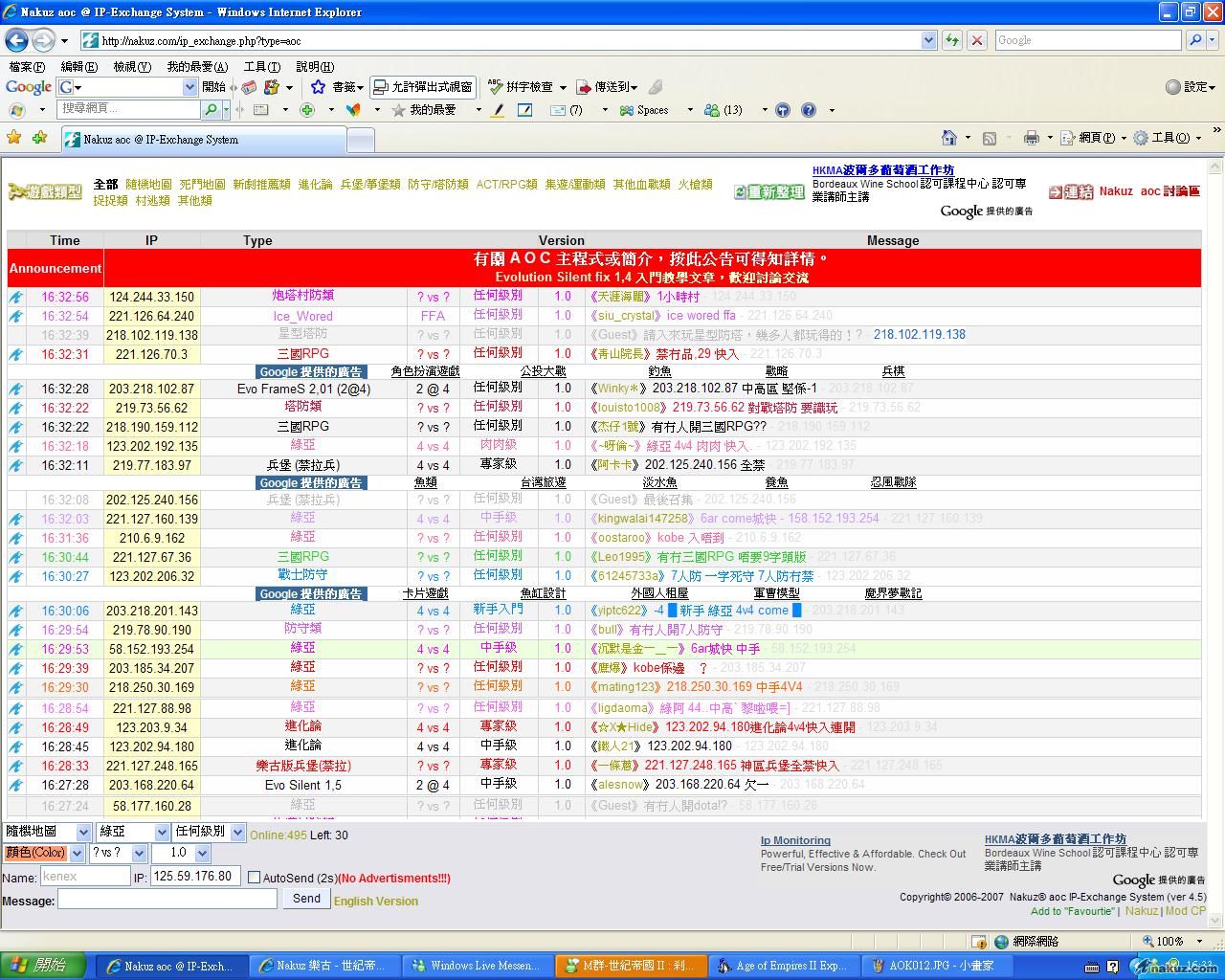The height and width of the screenshot is (980, 1225).
Task: Open the 1.0 version dropdown
Action: click(181, 853)
